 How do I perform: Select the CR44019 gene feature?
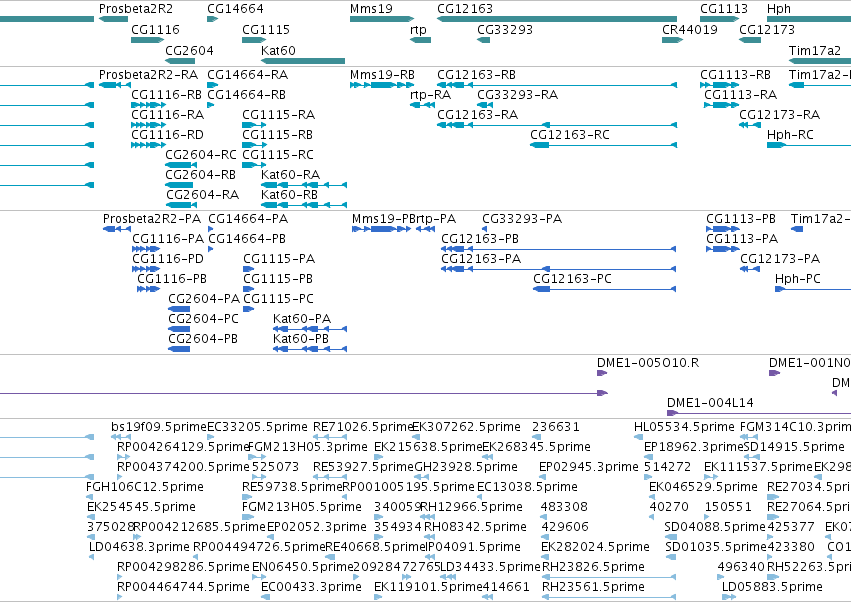(672, 40)
